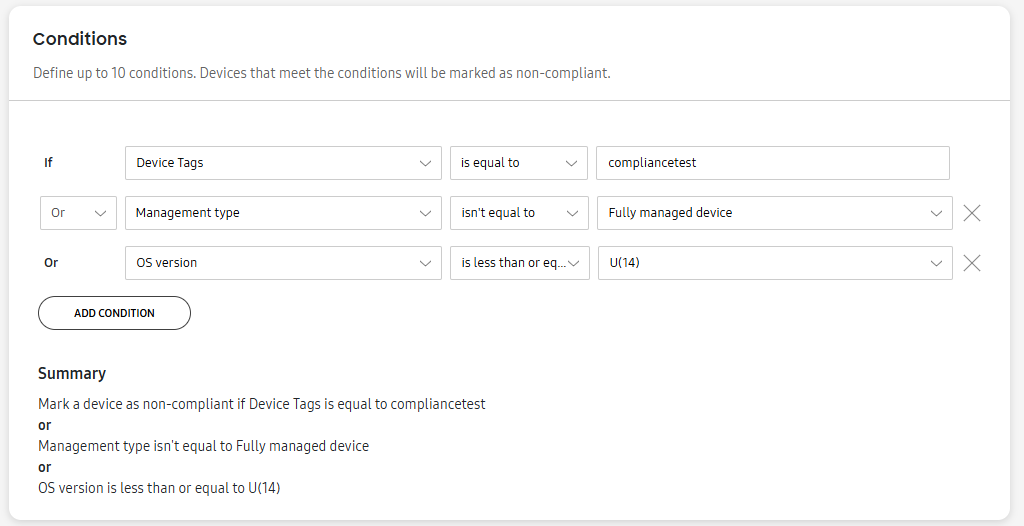Focus the compliancetest value field
The height and width of the screenshot is (526, 1024).
(x=773, y=163)
